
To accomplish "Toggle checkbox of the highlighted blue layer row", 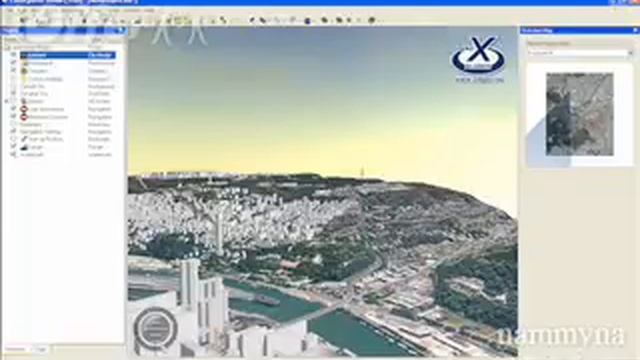I will 13,55.
